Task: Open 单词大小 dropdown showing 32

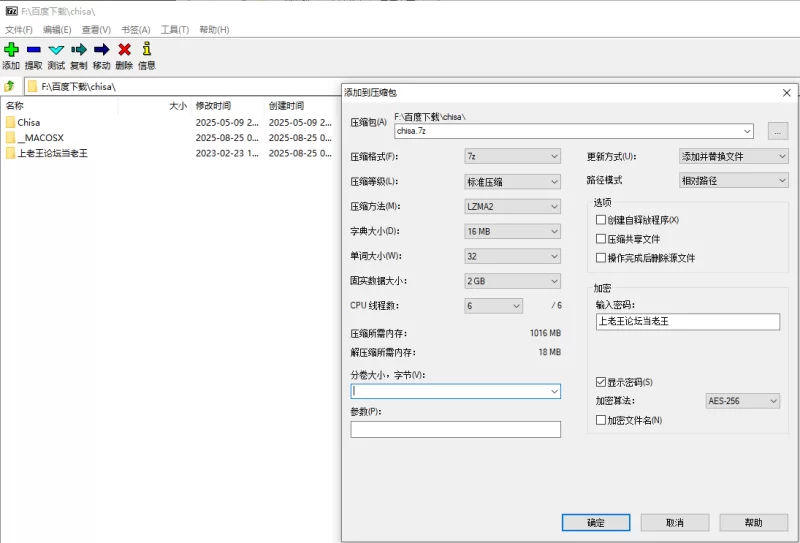Action: coord(512,256)
